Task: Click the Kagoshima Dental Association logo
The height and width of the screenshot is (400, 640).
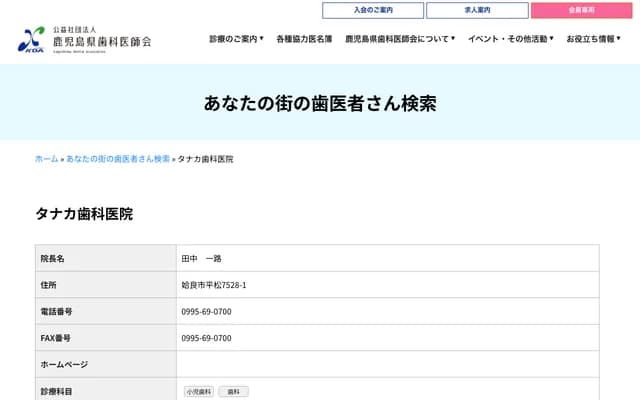Action: (x=85, y=39)
